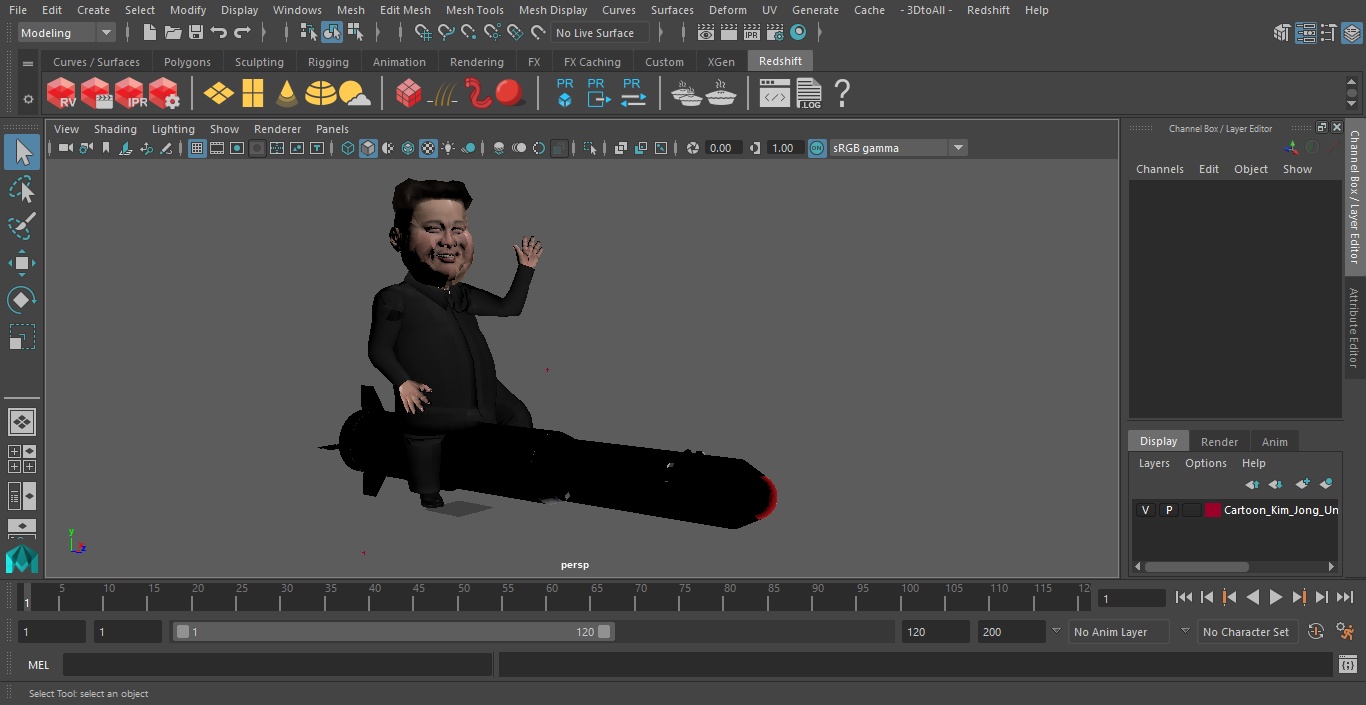
Task: Open the Modeling menu set dropdown
Action: pos(66,33)
